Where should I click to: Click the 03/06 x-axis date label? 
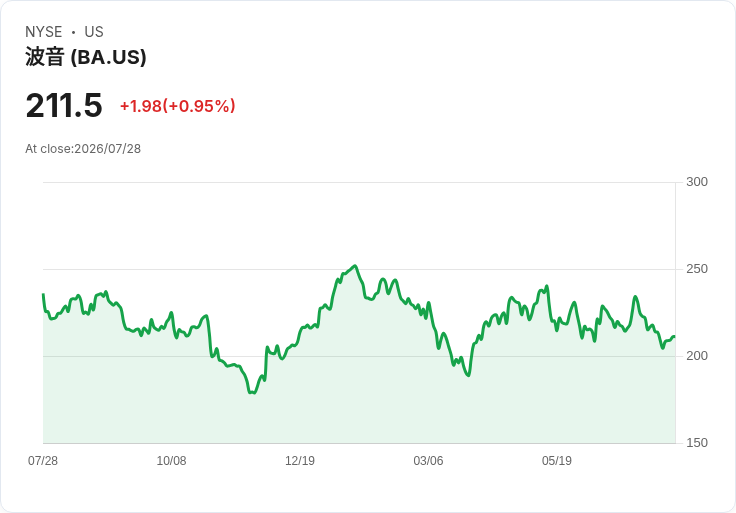coord(428,460)
